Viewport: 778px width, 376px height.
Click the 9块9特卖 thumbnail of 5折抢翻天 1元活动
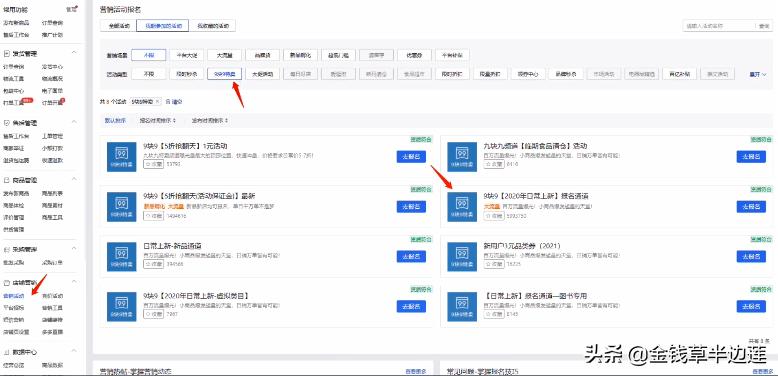tap(122, 157)
